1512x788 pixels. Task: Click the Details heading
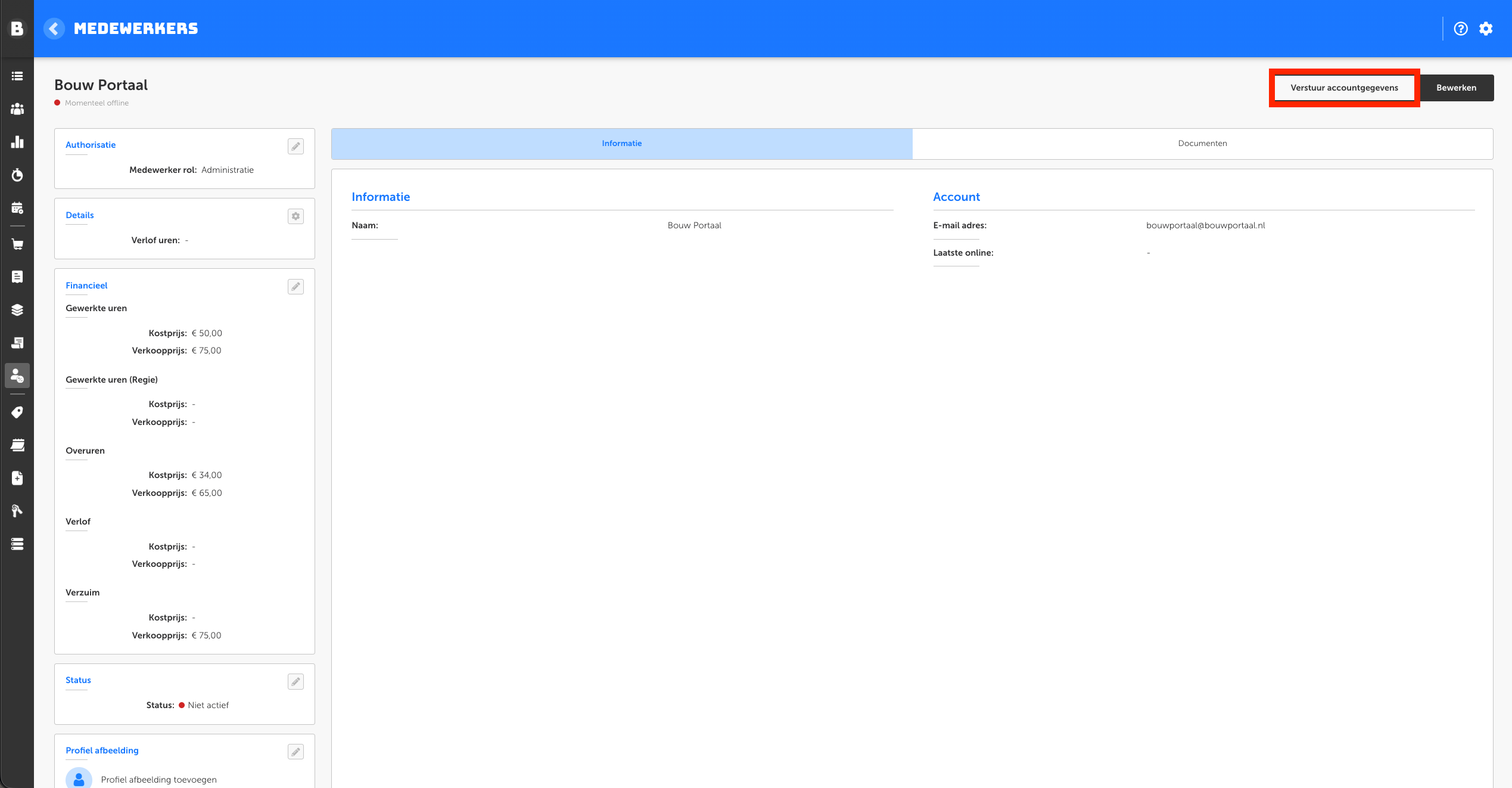pos(80,215)
